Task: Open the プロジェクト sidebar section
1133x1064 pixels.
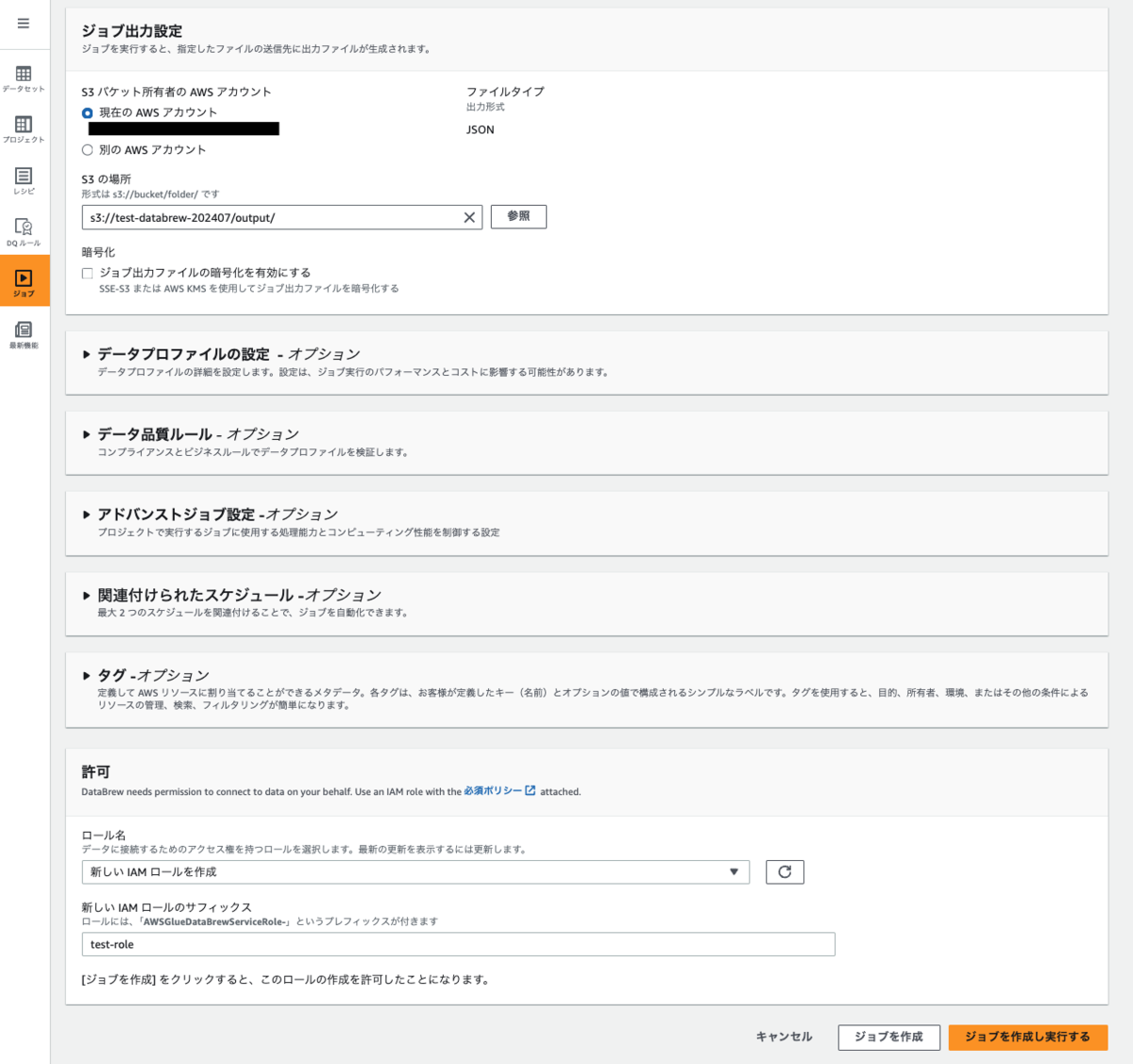Action: pos(24,129)
